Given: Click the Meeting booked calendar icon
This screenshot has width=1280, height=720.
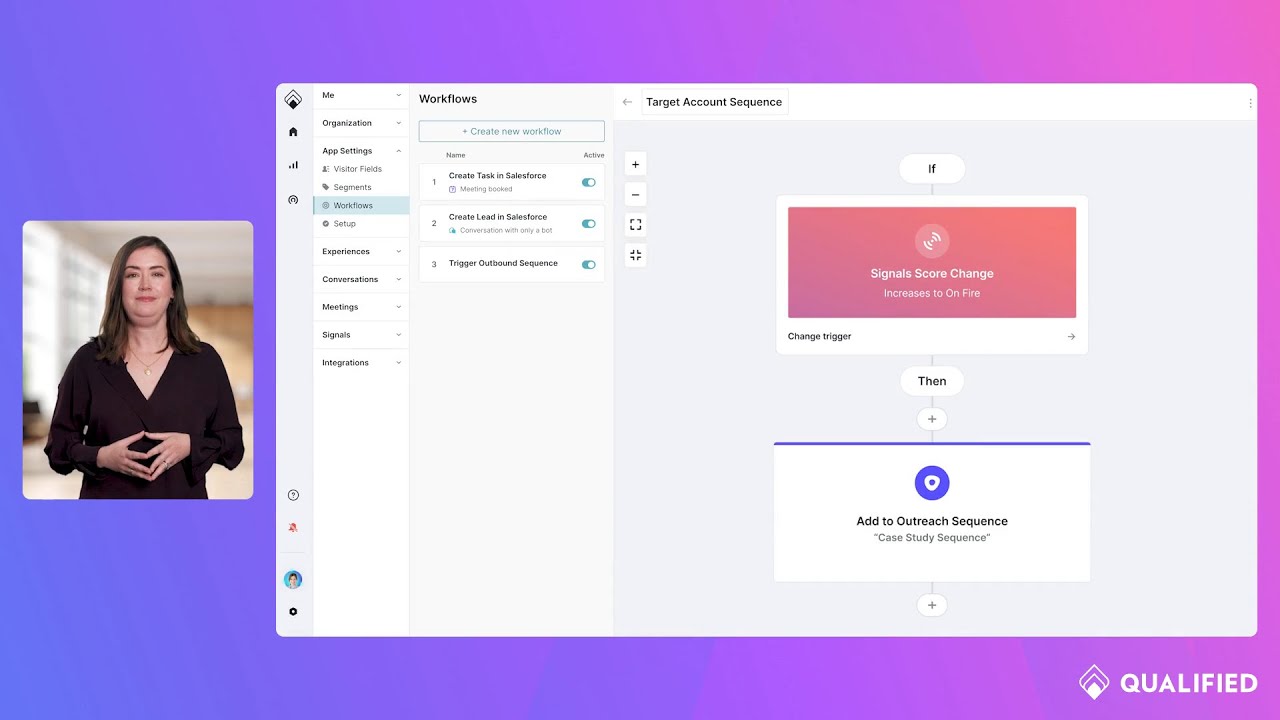Looking at the screenshot, I should tap(452, 189).
